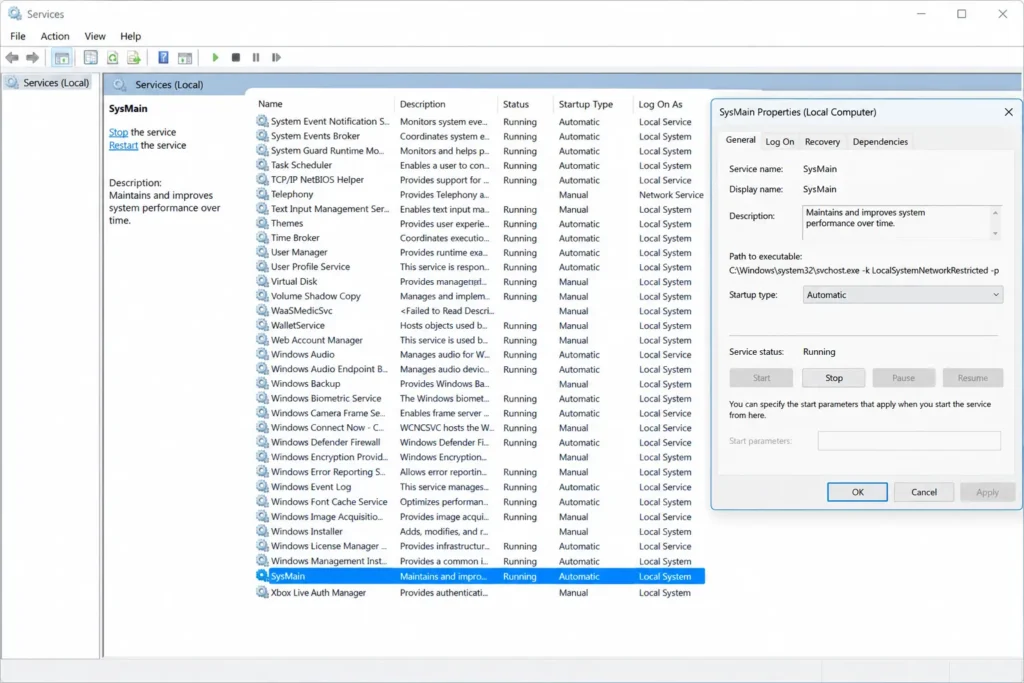Image resolution: width=1024 pixels, height=683 pixels.
Task: Select the System Events Broker service
Action: [480, 136]
